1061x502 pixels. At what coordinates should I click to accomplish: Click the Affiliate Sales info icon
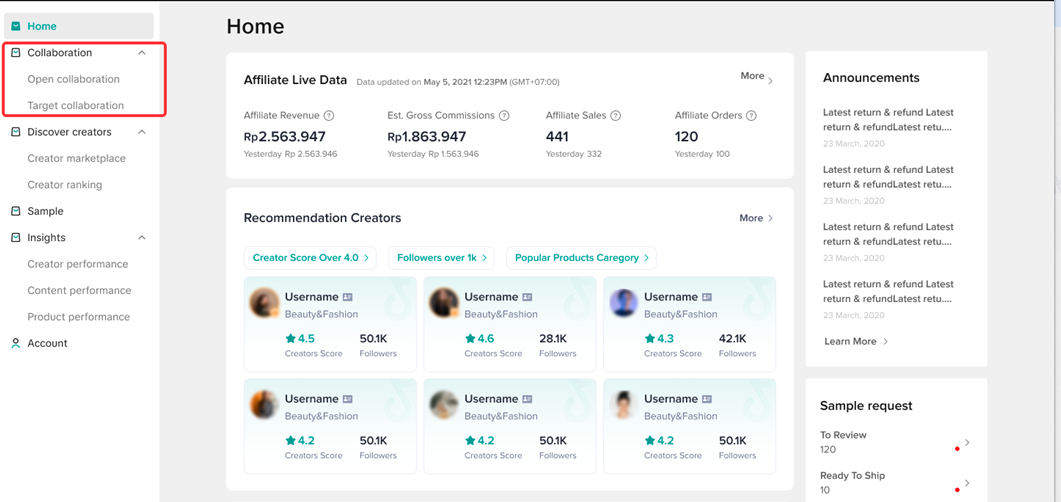615,116
